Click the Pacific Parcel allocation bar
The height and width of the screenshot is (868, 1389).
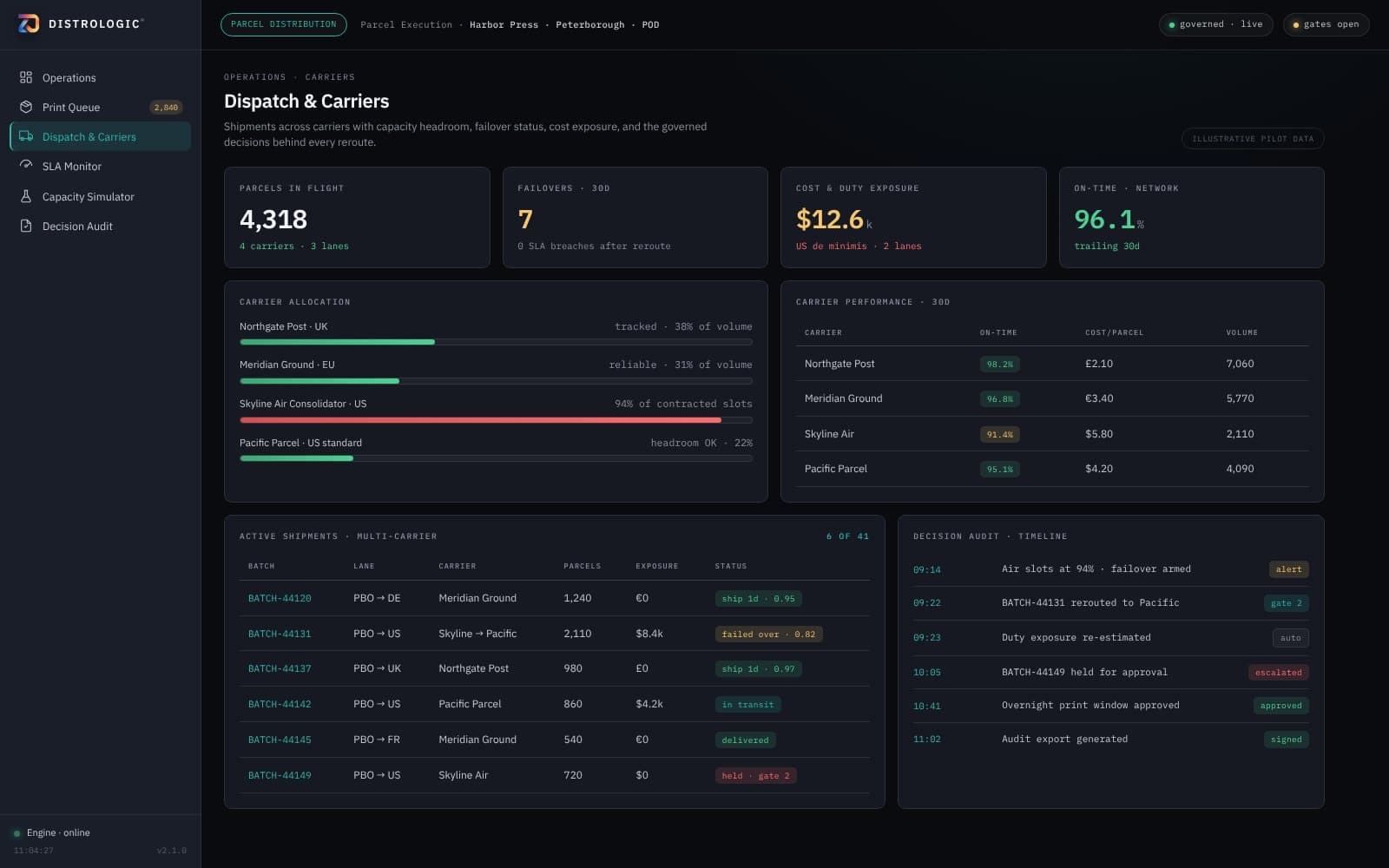(496, 458)
